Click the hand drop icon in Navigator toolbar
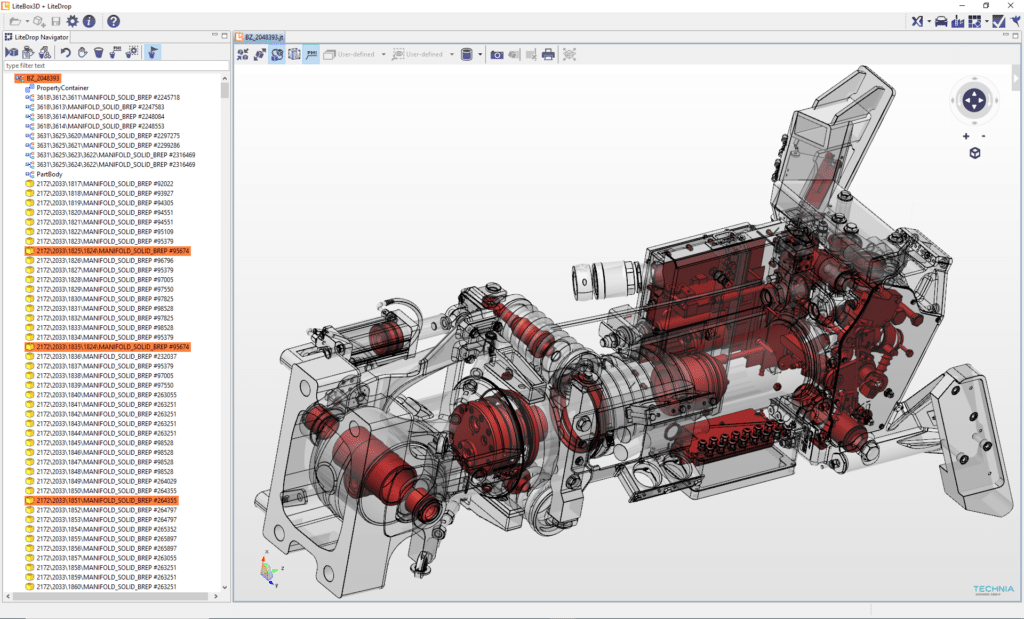Image resolution: width=1024 pixels, height=619 pixels. (x=82, y=52)
